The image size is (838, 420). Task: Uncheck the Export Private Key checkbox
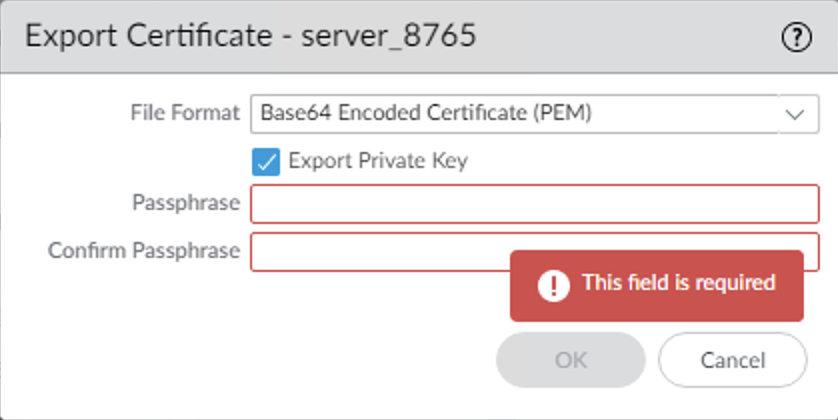(x=265, y=161)
